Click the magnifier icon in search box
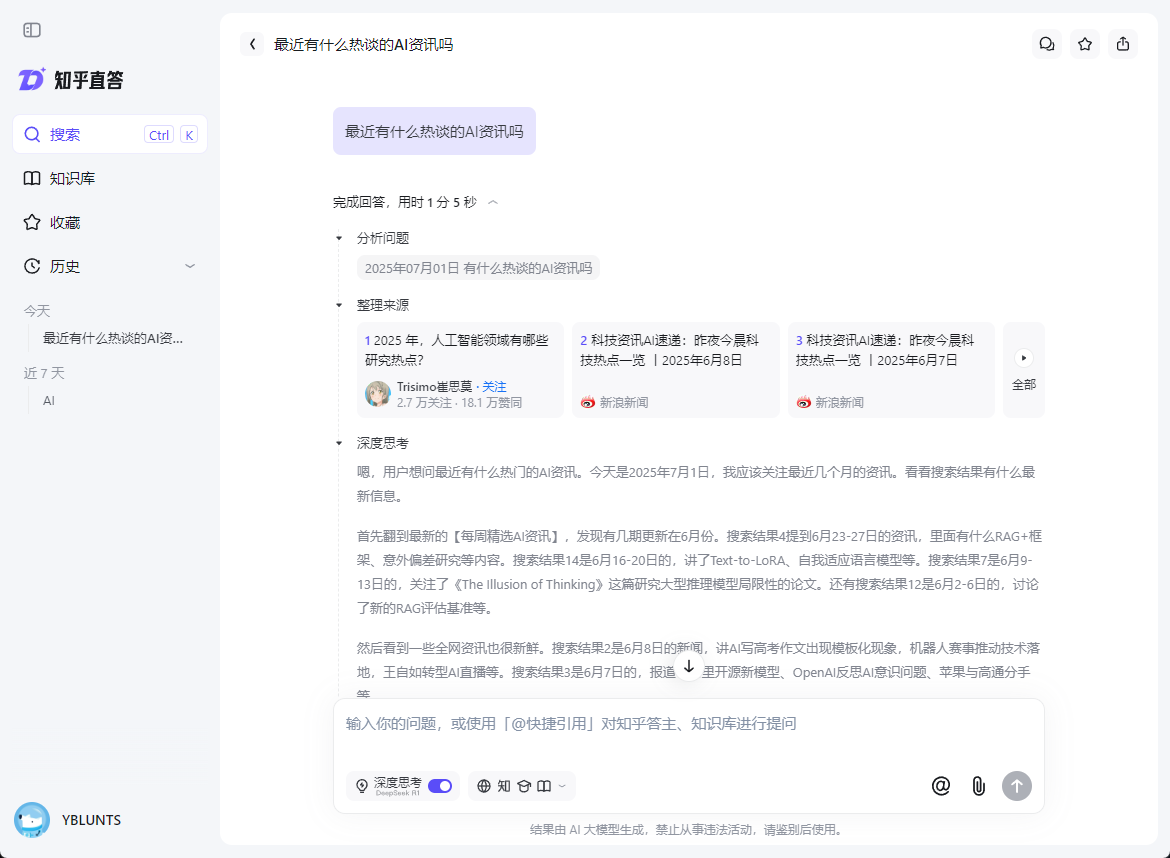The height and width of the screenshot is (858, 1170). [32, 134]
